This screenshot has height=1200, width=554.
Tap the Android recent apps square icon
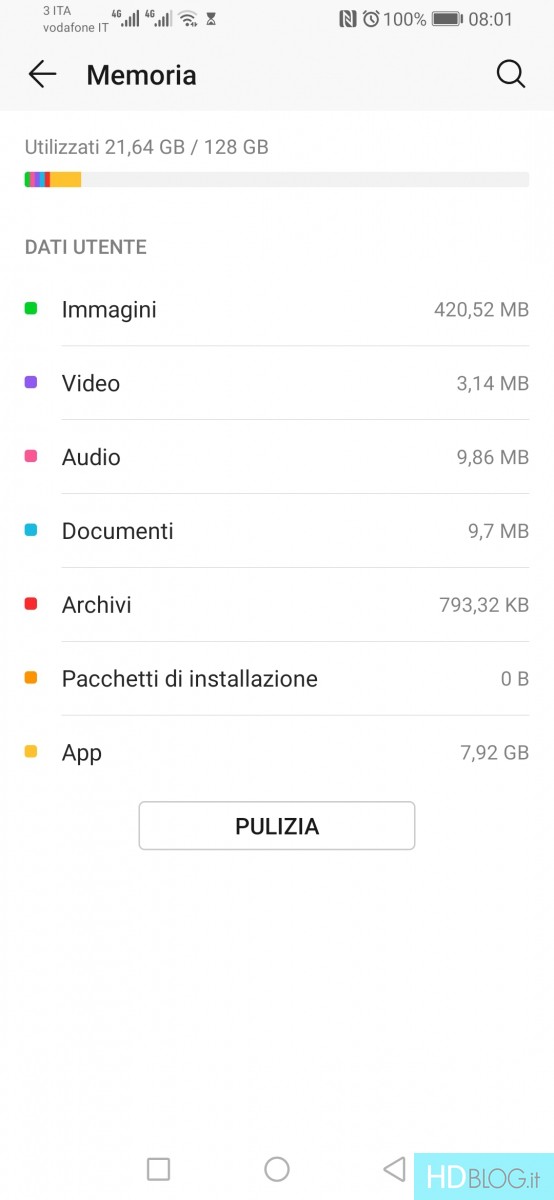pyautogui.click(x=158, y=1169)
